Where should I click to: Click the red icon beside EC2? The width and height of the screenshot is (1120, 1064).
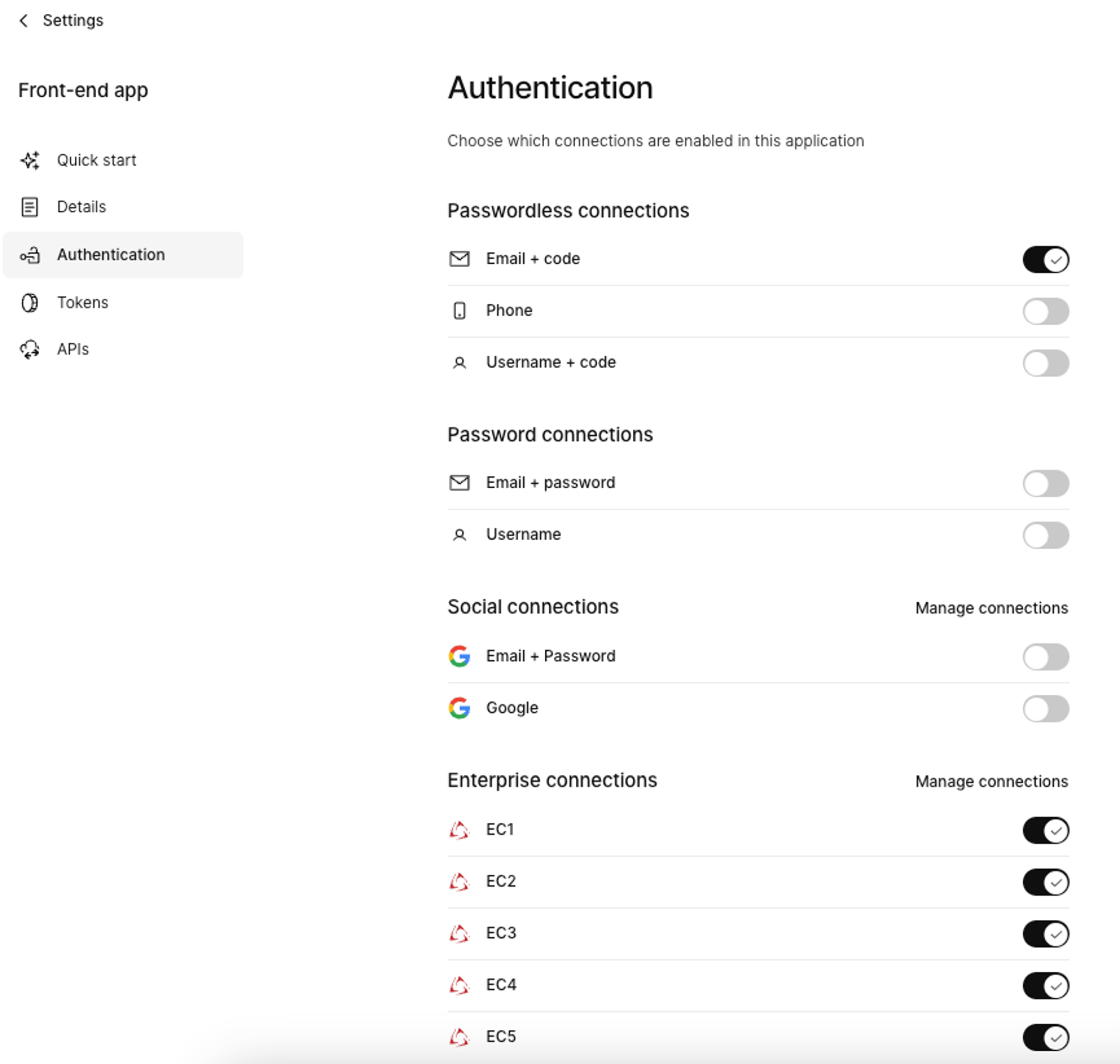(x=459, y=882)
